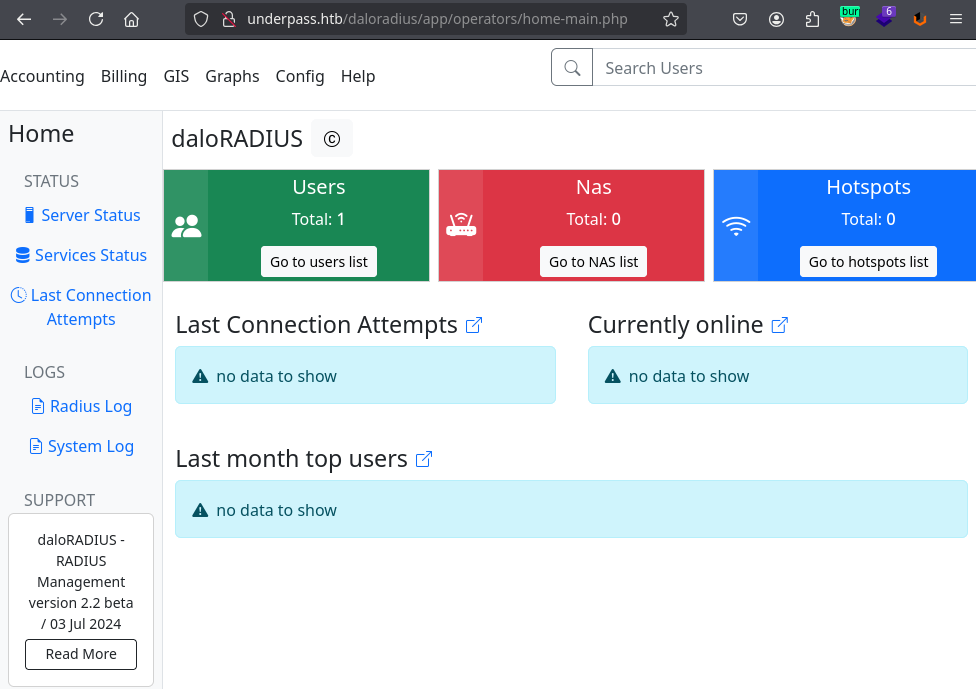Click the Read More button
Viewport: 976px width, 689px height.
(81, 654)
